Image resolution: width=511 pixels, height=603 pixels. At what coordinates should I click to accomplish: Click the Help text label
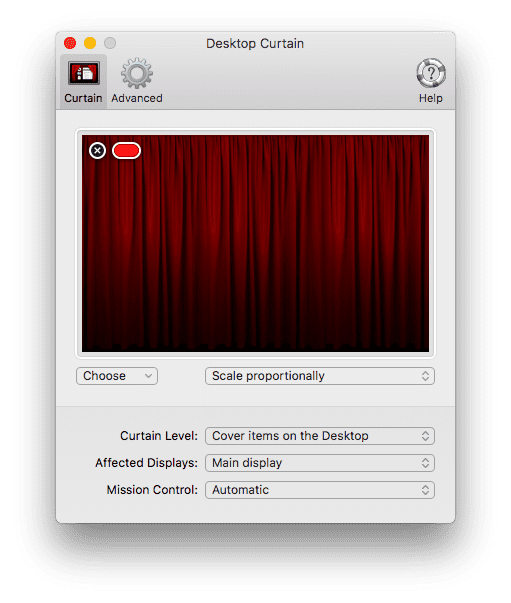pos(431,98)
